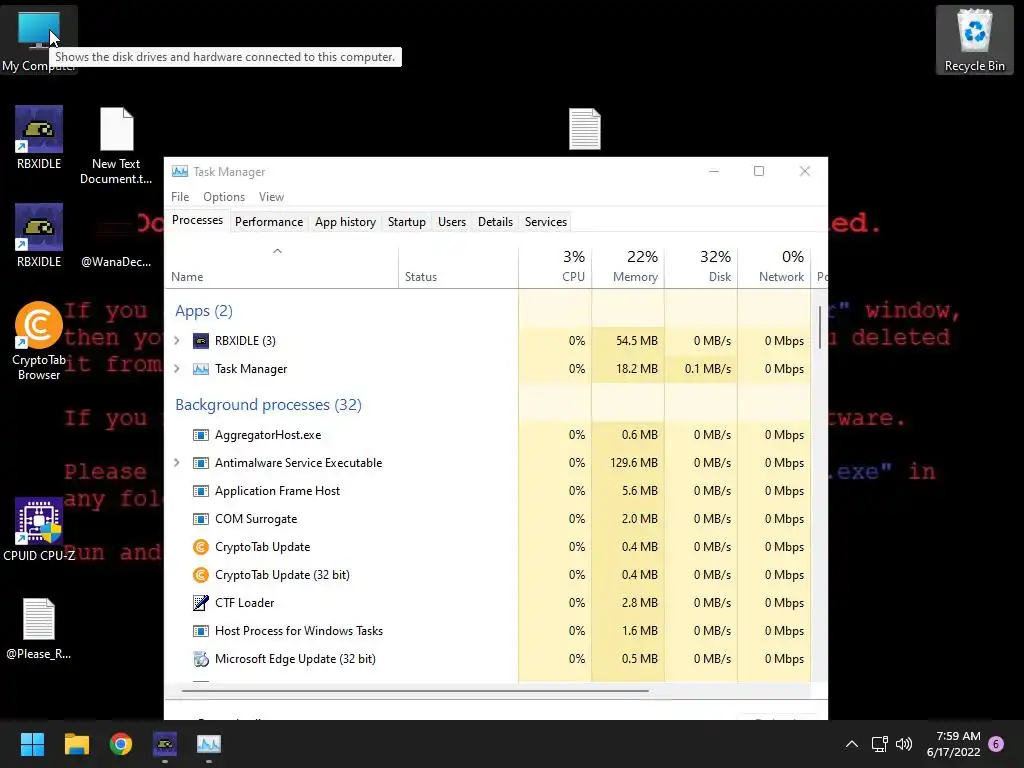The width and height of the screenshot is (1024, 768).
Task: Sort by the Status column header
Action: coord(458,268)
